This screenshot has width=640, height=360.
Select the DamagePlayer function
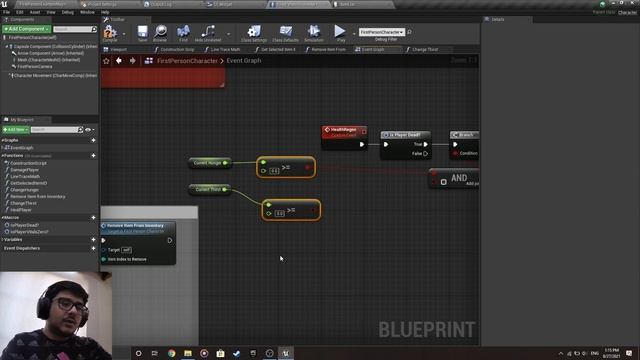click(x=24, y=170)
